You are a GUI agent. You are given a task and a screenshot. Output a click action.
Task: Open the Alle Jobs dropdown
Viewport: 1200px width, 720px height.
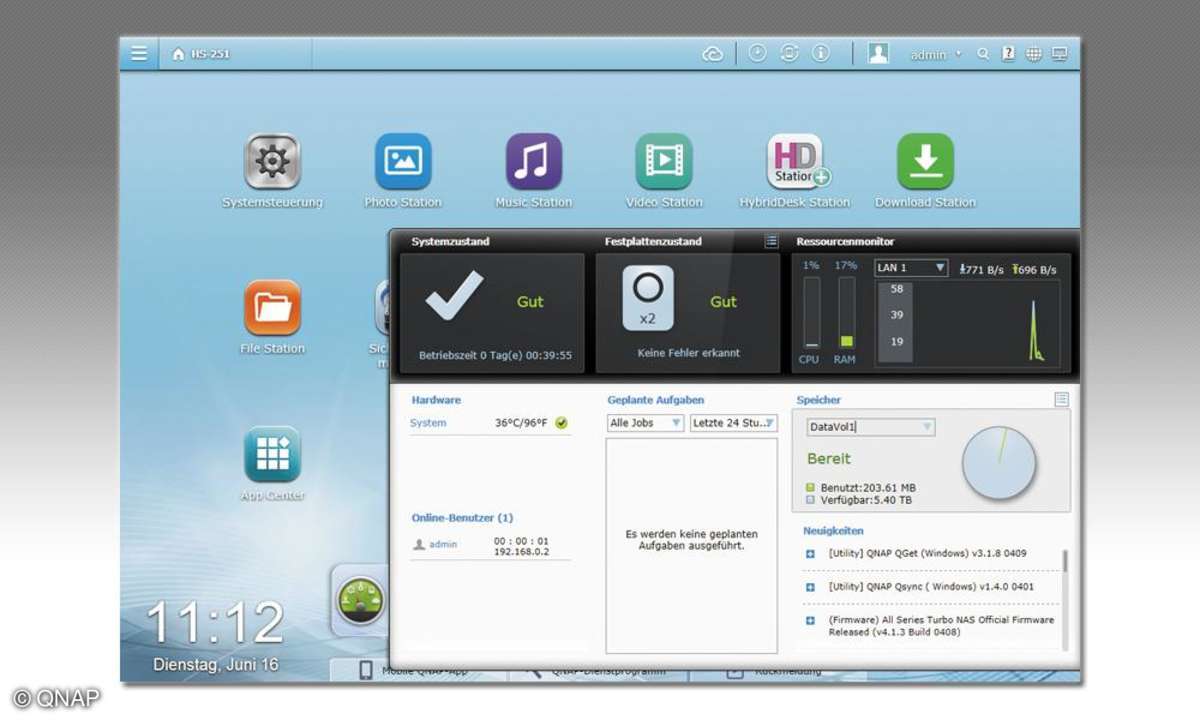[646, 423]
